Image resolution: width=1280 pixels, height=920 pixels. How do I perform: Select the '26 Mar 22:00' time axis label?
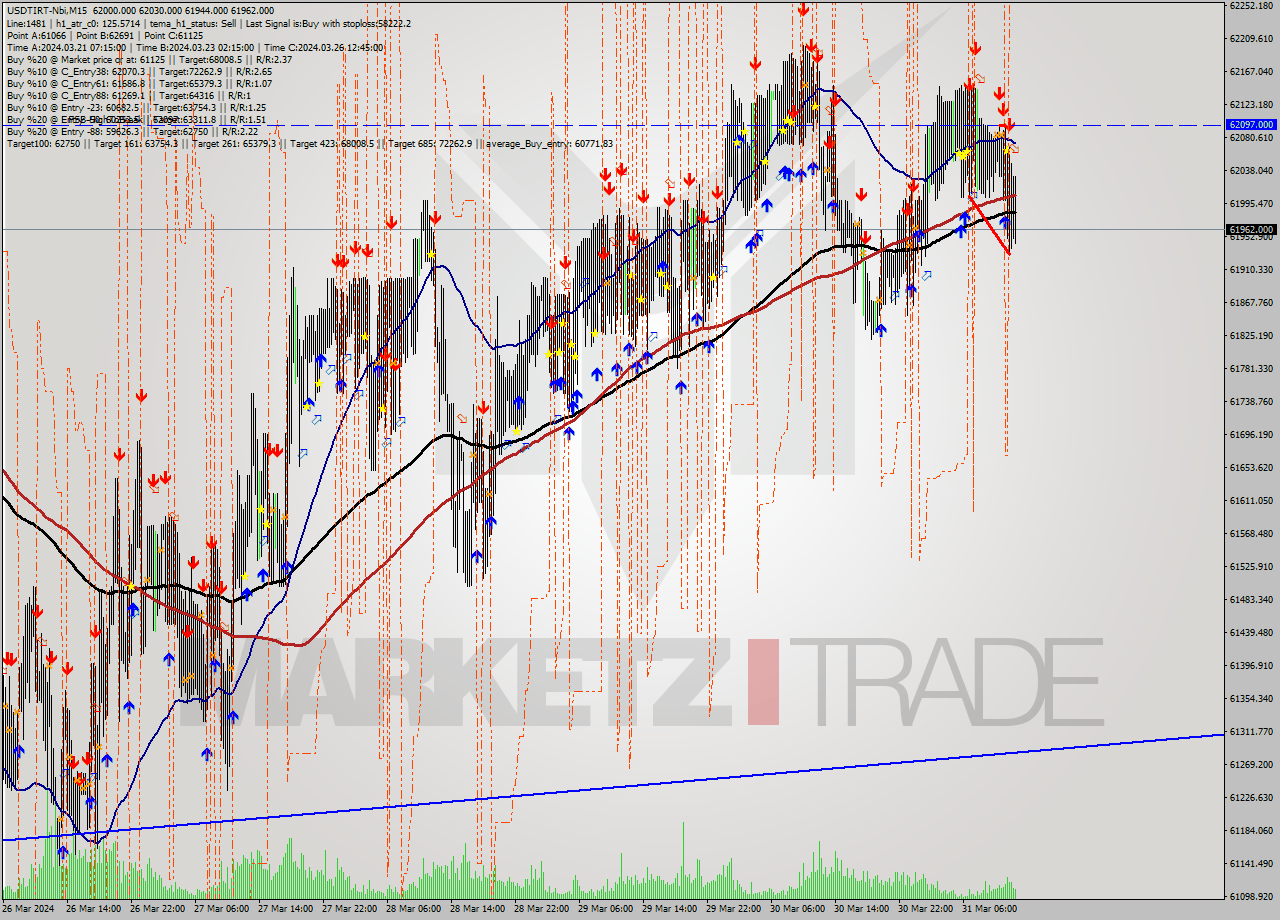point(158,910)
